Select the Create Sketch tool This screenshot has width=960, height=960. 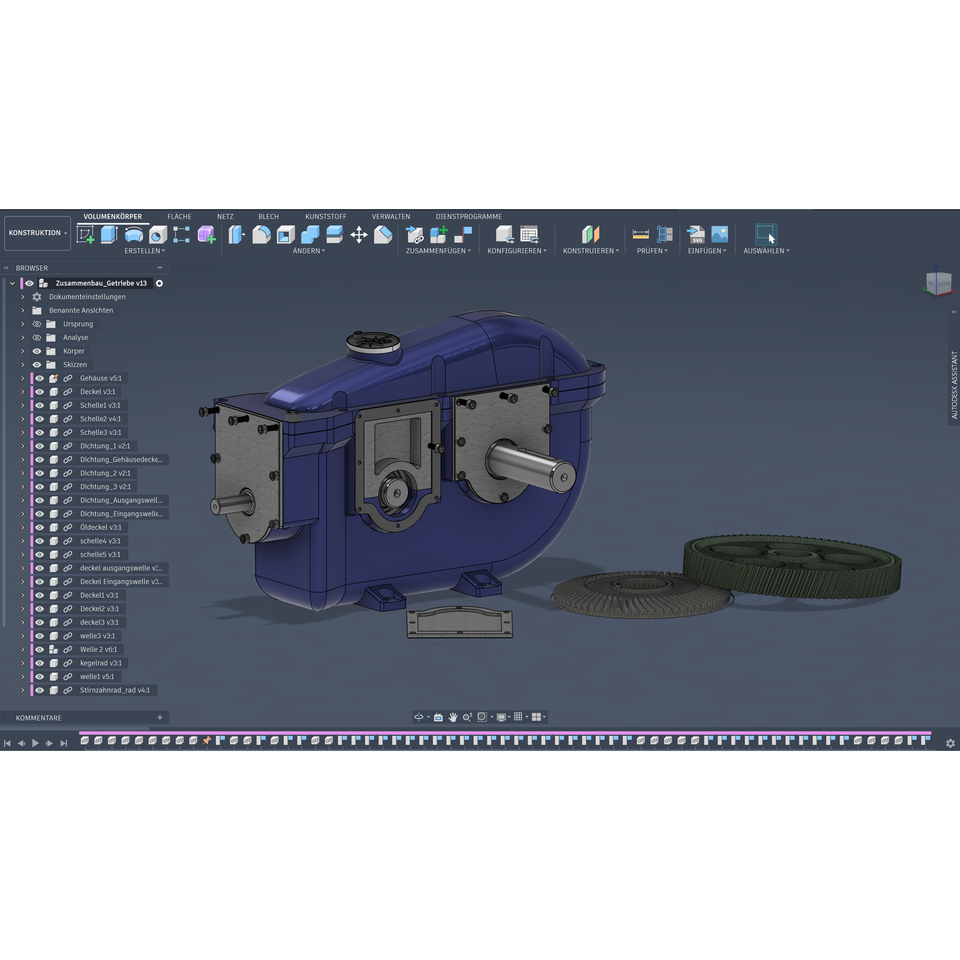[85, 234]
